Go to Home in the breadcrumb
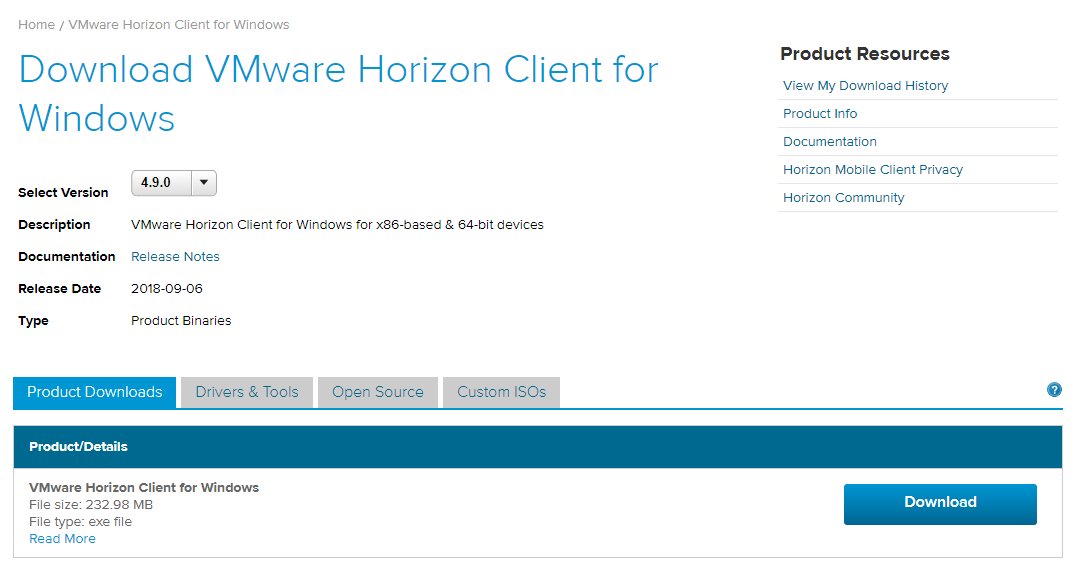The height and width of the screenshot is (570, 1075). [36, 25]
